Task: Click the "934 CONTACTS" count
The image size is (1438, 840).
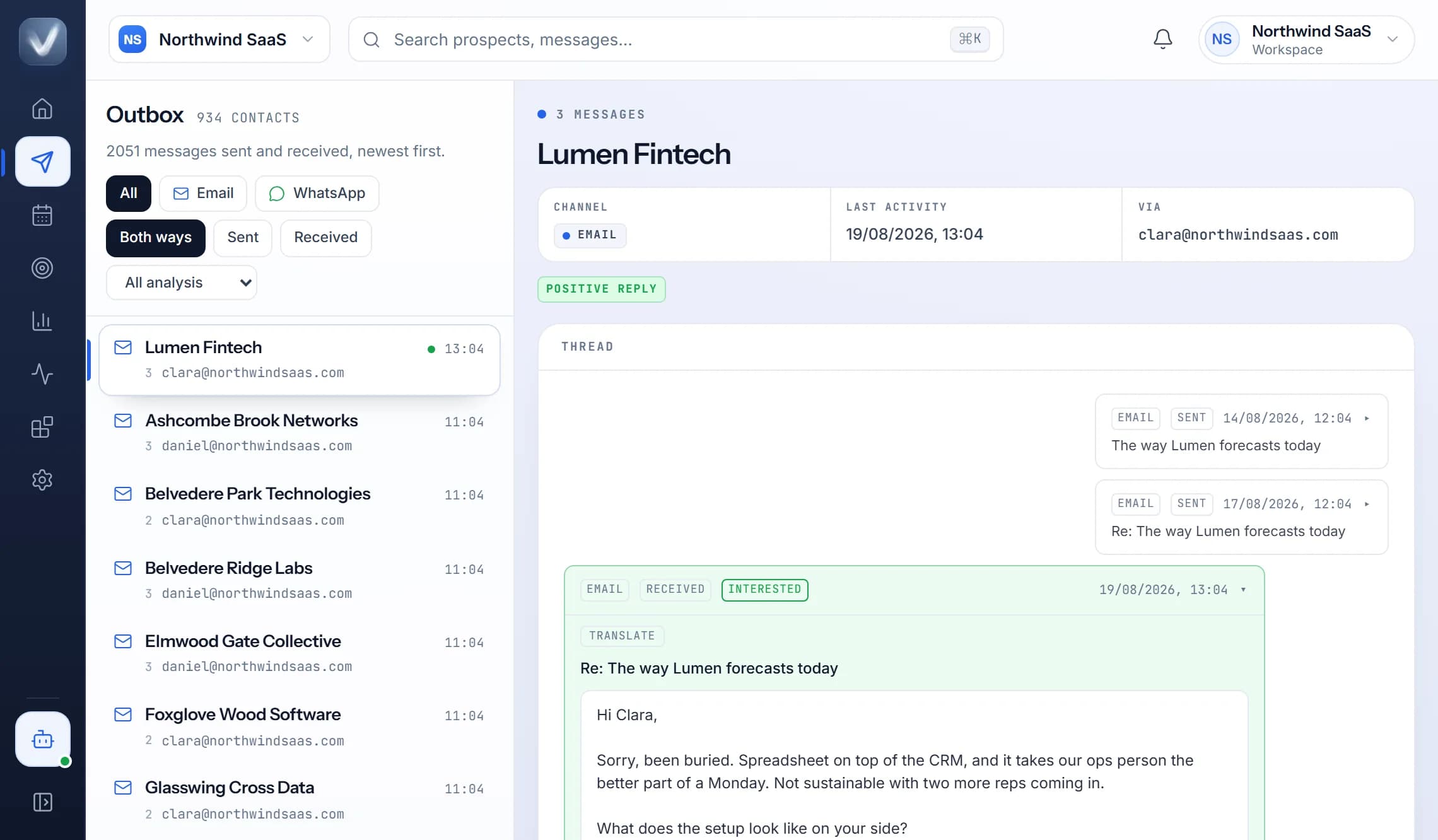Action: coord(248,118)
